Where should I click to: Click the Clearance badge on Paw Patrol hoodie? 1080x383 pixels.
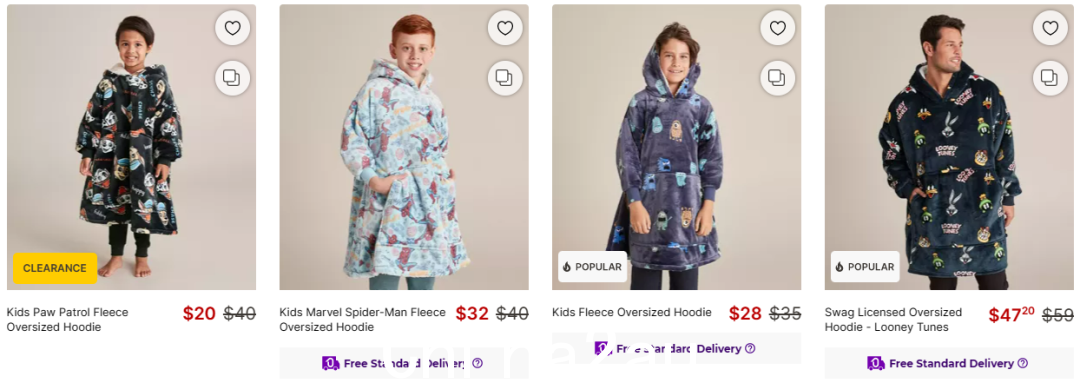coord(55,268)
